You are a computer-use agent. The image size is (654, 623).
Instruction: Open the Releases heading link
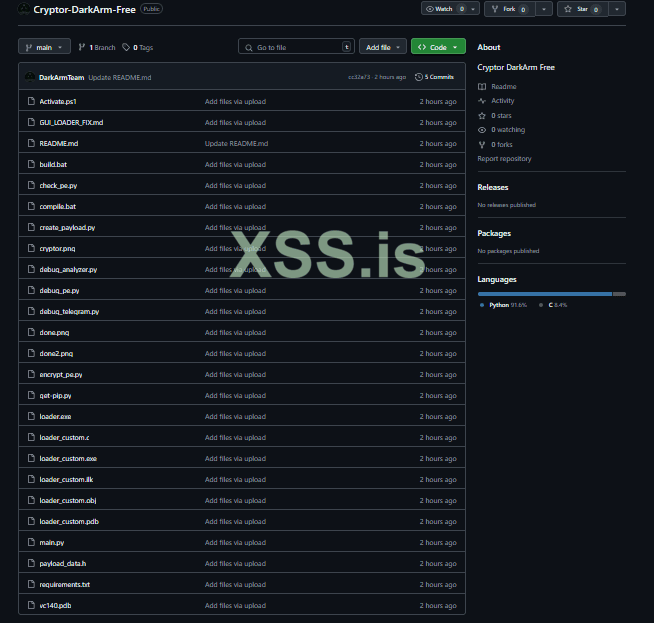click(493, 187)
